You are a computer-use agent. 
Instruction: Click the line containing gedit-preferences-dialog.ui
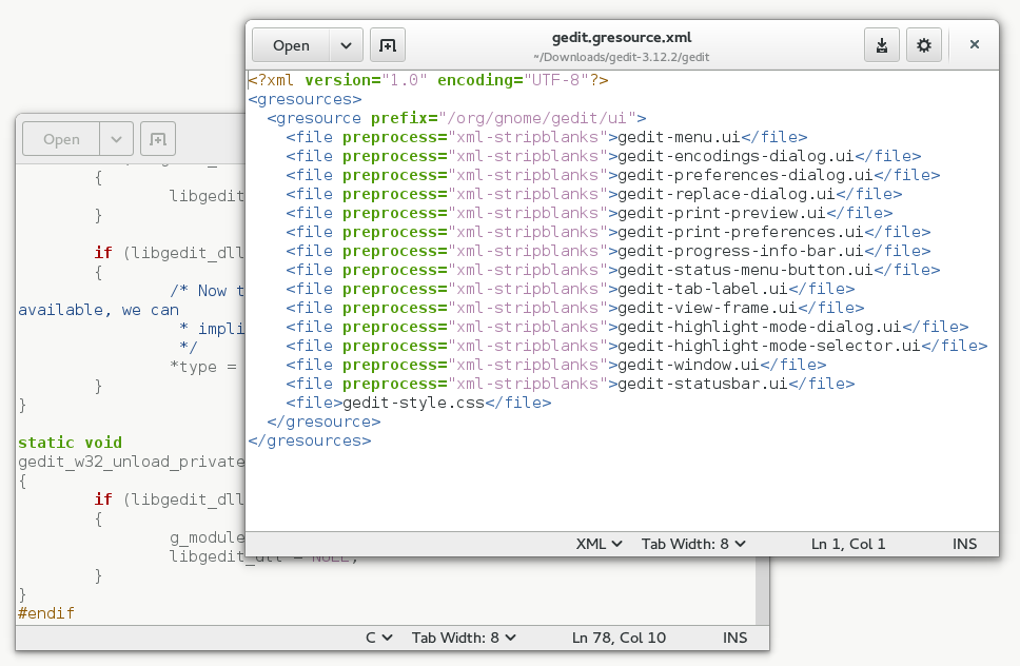[613, 175]
